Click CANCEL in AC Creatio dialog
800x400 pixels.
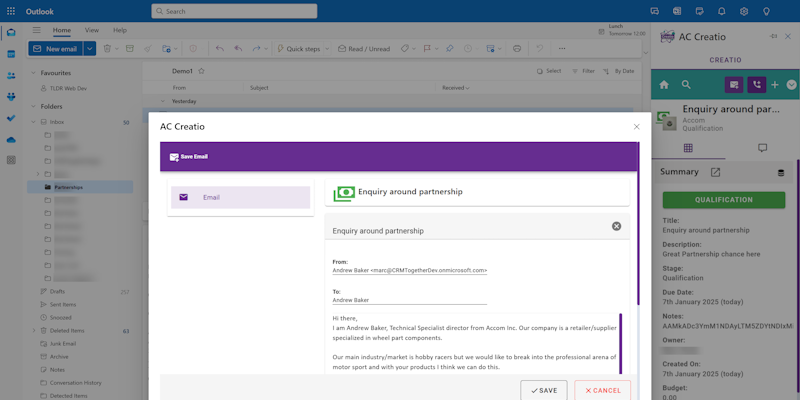pos(603,390)
